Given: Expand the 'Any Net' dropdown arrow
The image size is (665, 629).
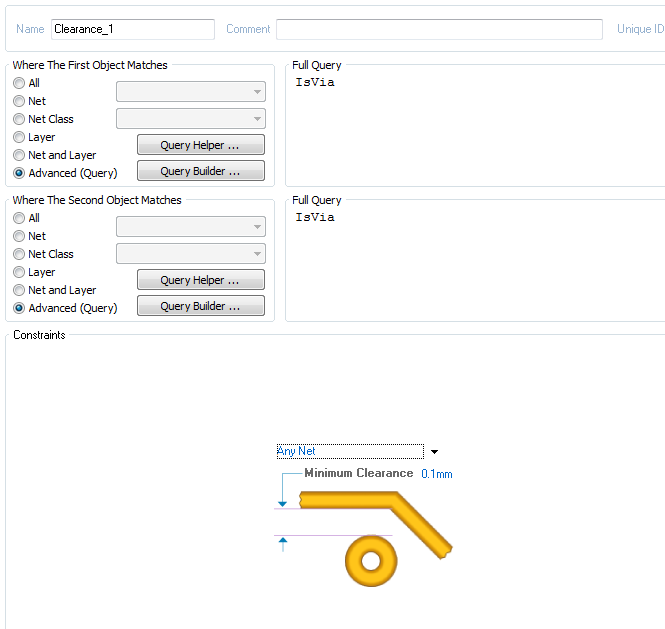Looking at the screenshot, I should pos(434,452).
